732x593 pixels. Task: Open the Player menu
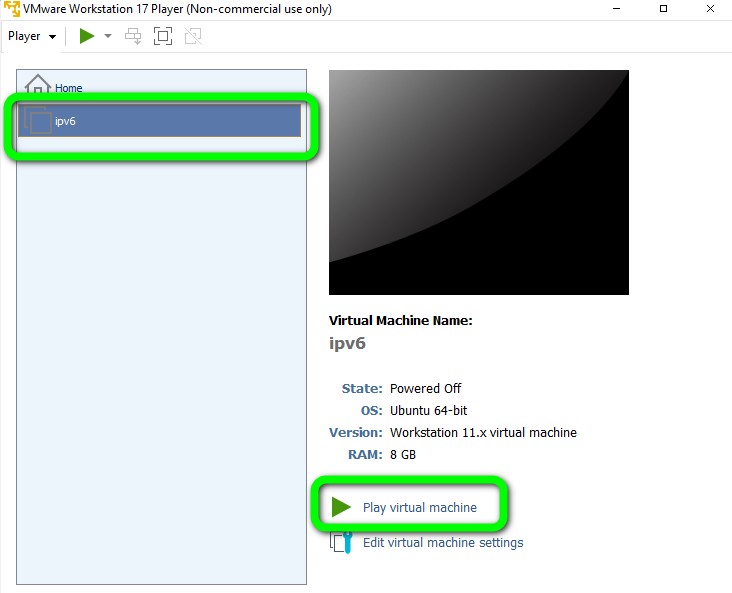(x=31, y=36)
